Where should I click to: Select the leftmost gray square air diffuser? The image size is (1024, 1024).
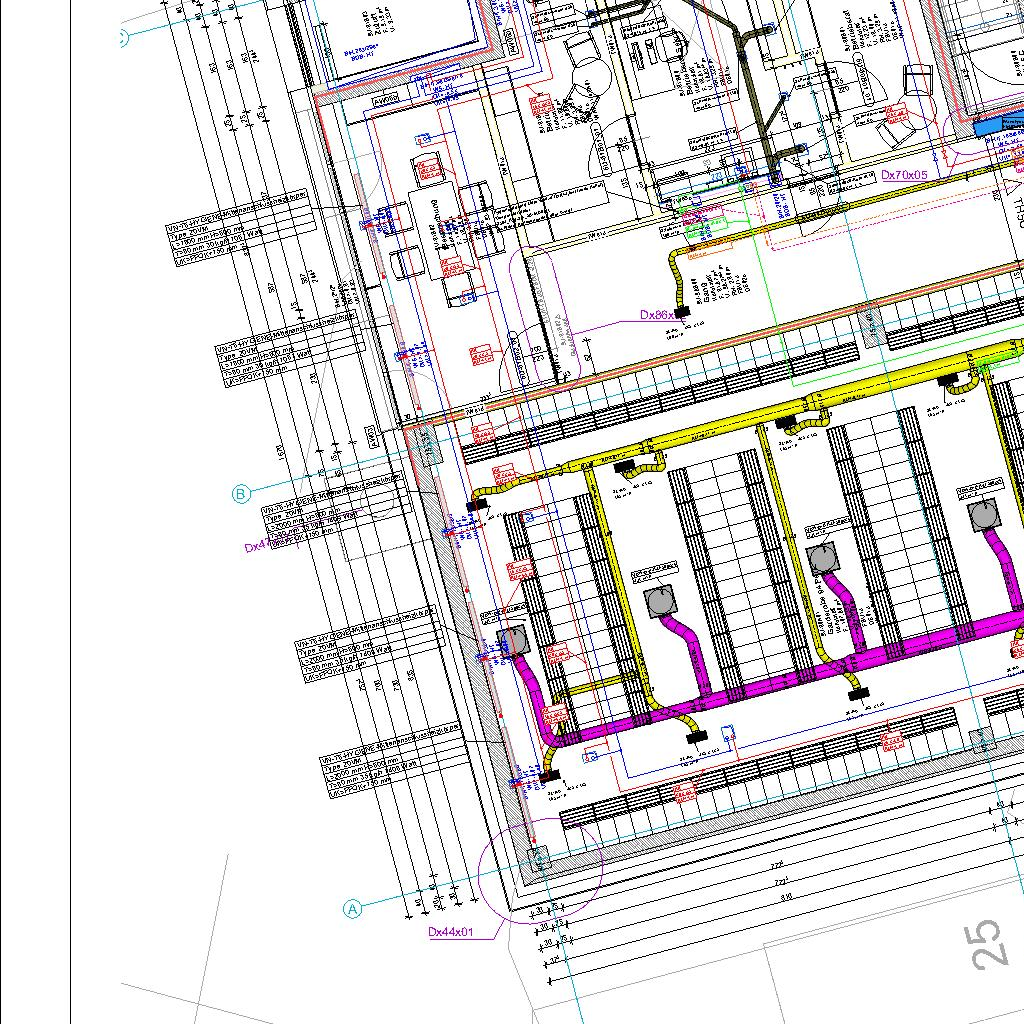click(x=512, y=641)
